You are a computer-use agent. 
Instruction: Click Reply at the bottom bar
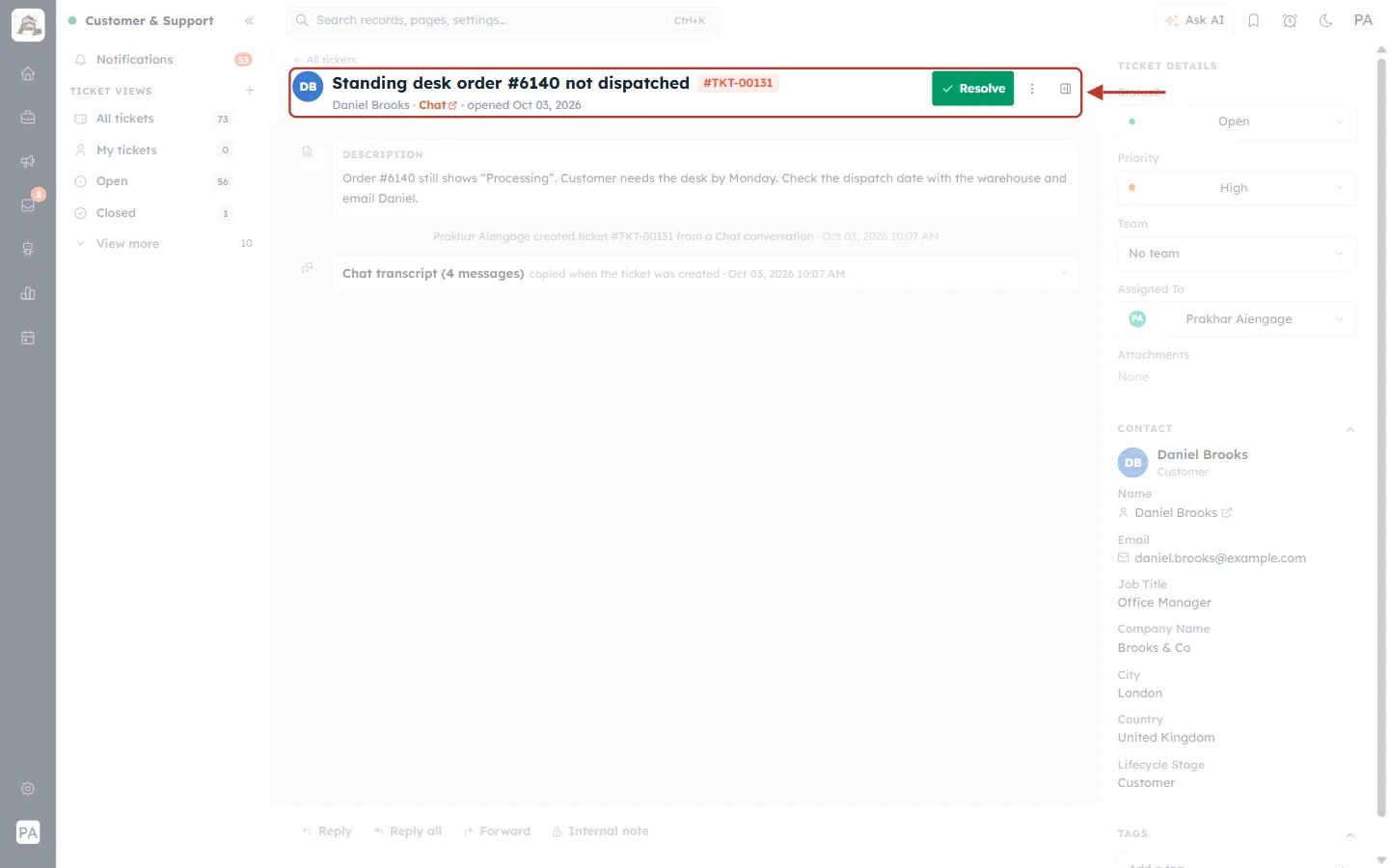[x=327, y=831]
